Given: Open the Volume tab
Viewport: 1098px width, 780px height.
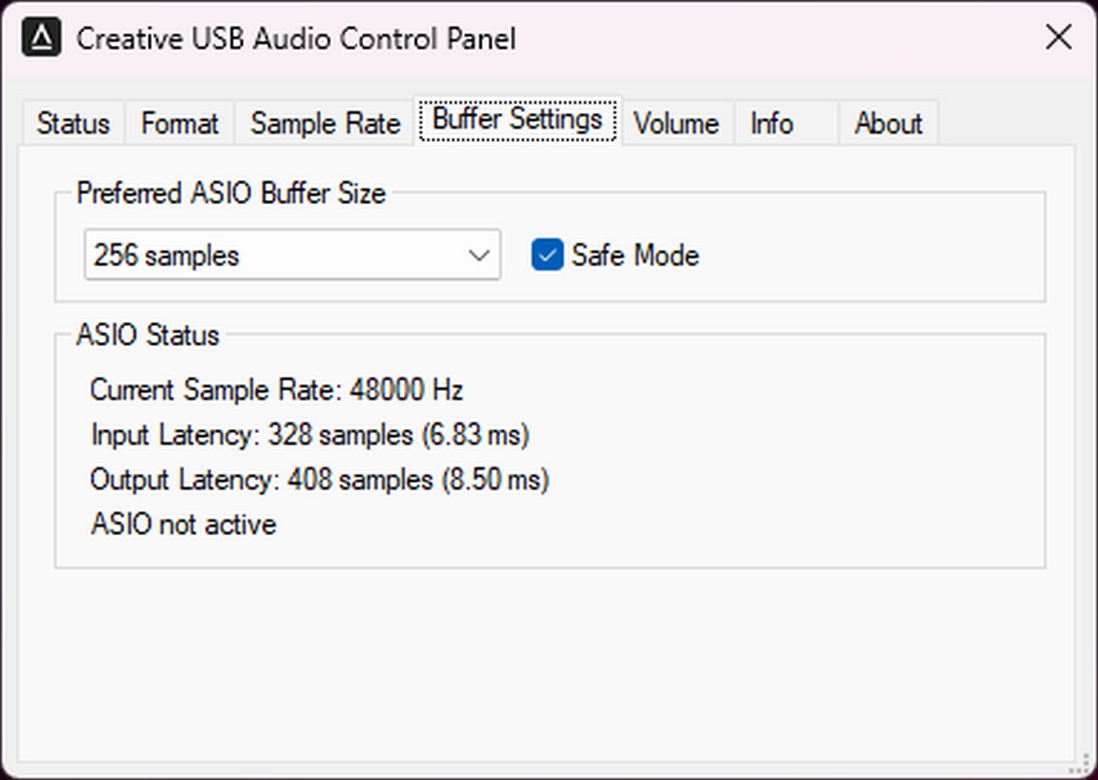Looking at the screenshot, I should pos(676,124).
